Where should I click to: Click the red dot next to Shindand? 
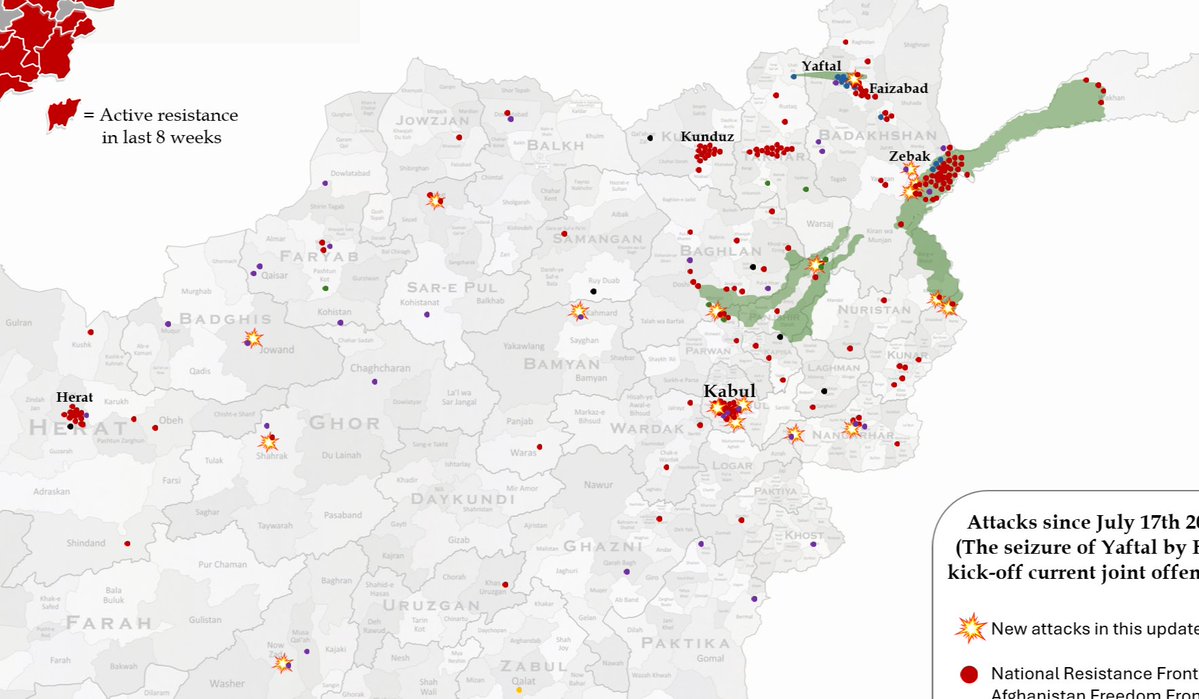coord(127,544)
